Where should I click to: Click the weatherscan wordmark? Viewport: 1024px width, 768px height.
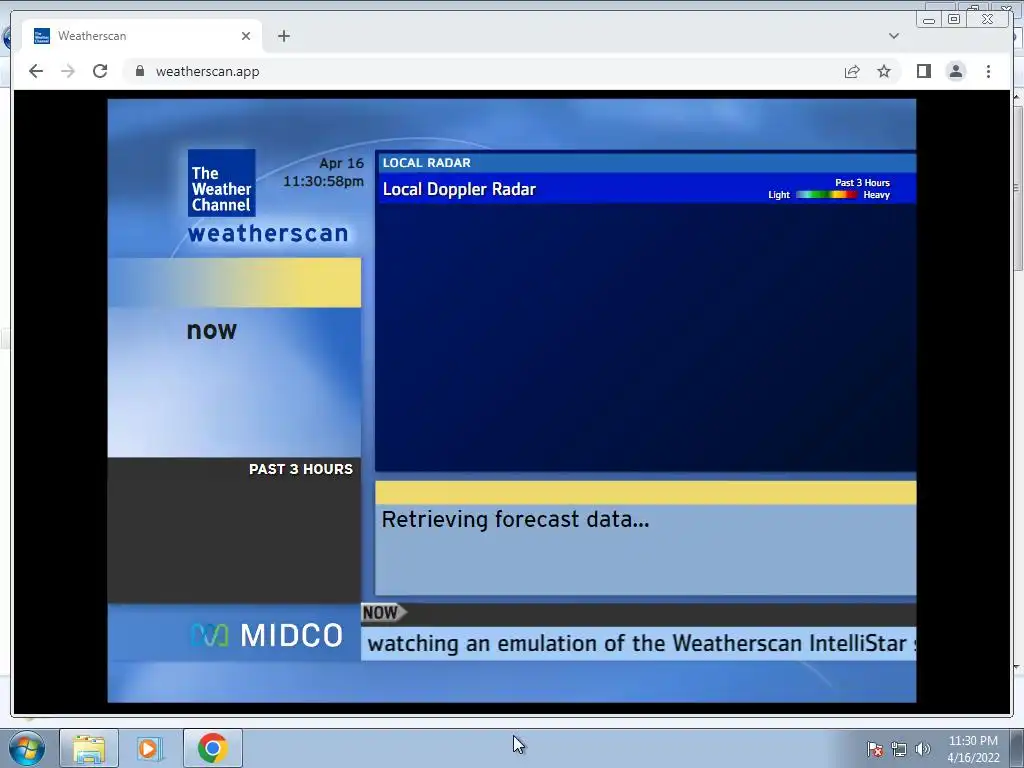(x=268, y=233)
